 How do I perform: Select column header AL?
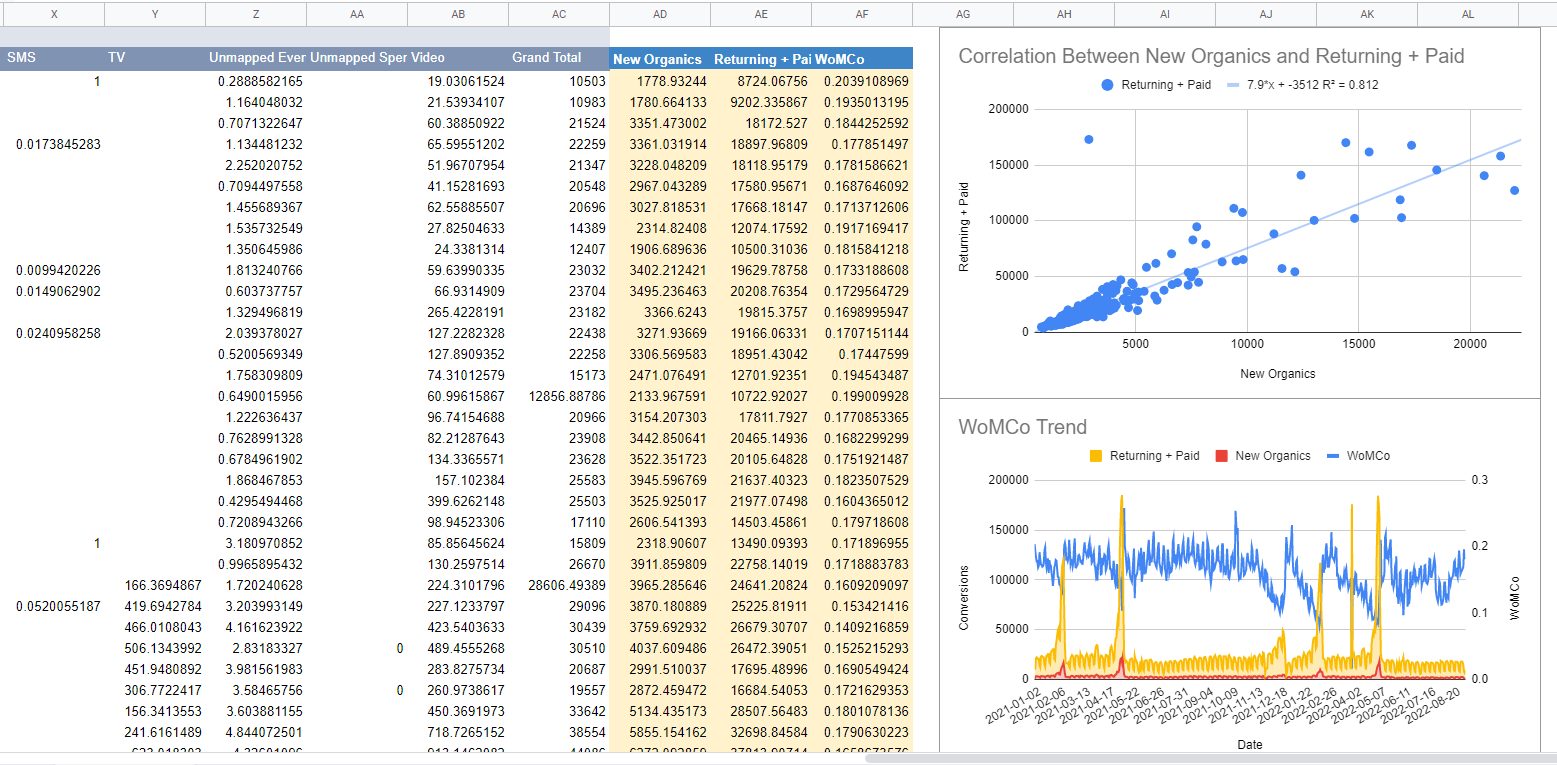tap(1467, 14)
